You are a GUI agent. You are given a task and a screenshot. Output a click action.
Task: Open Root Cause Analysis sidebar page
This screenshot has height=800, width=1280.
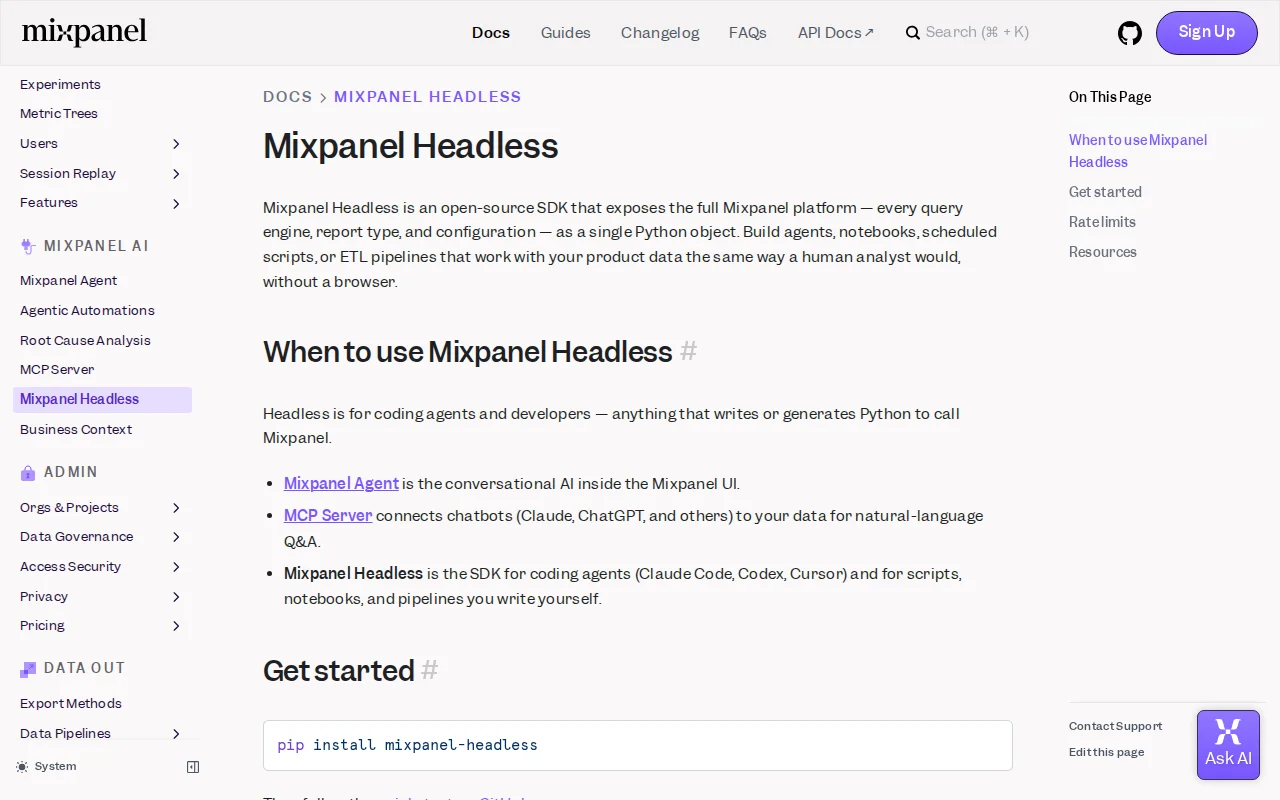click(x=85, y=341)
